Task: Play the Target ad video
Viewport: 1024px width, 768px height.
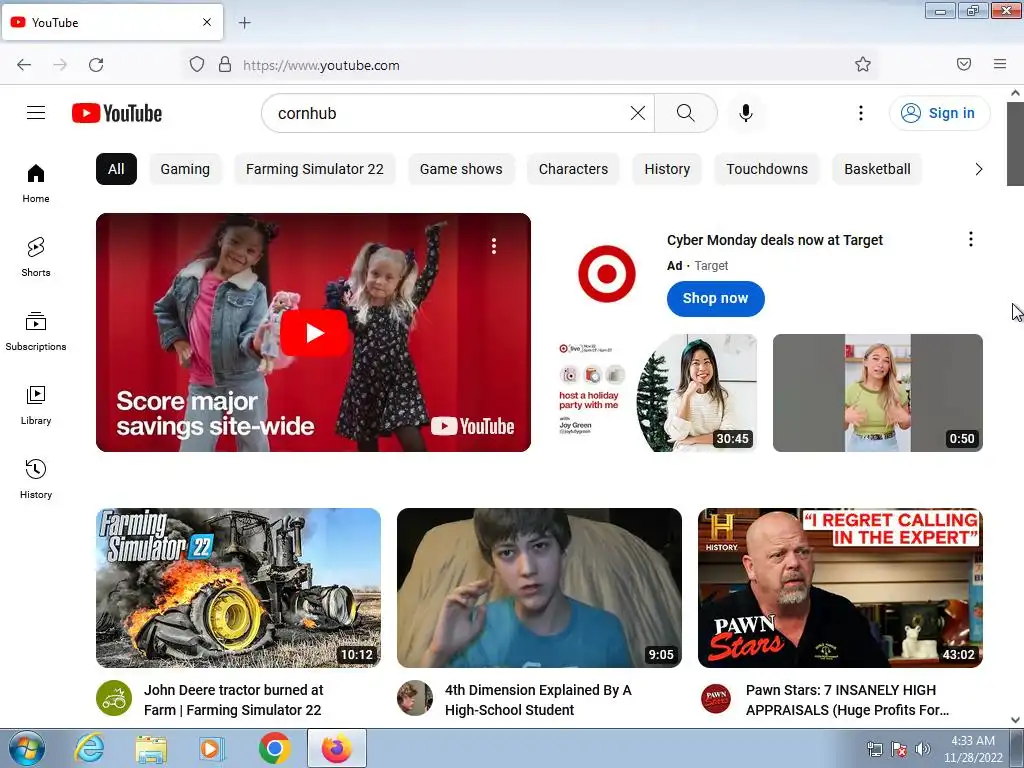Action: [313, 332]
